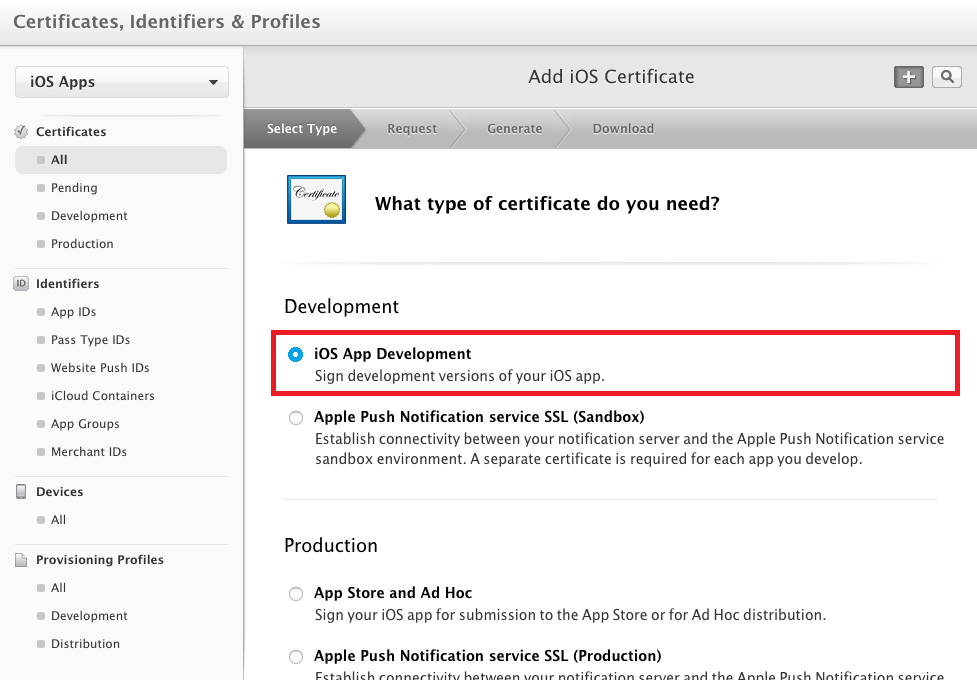977x680 pixels.
Task: Open Production certificates
Action: point(82,244)
